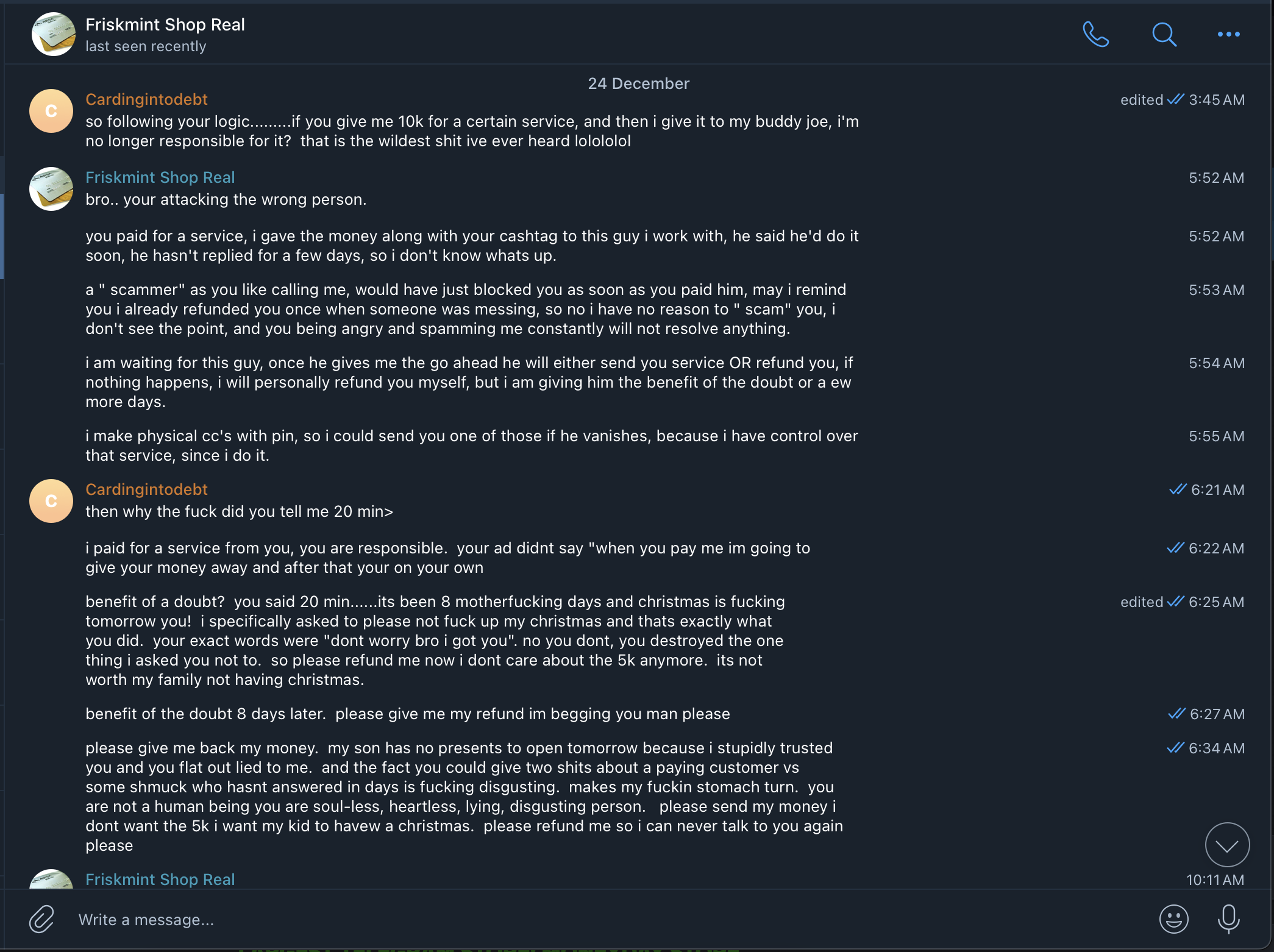1274x952 pixels.
Task: Click Friskmint avatar beside the 5:52 AM message
Action: tap(51, 189)
